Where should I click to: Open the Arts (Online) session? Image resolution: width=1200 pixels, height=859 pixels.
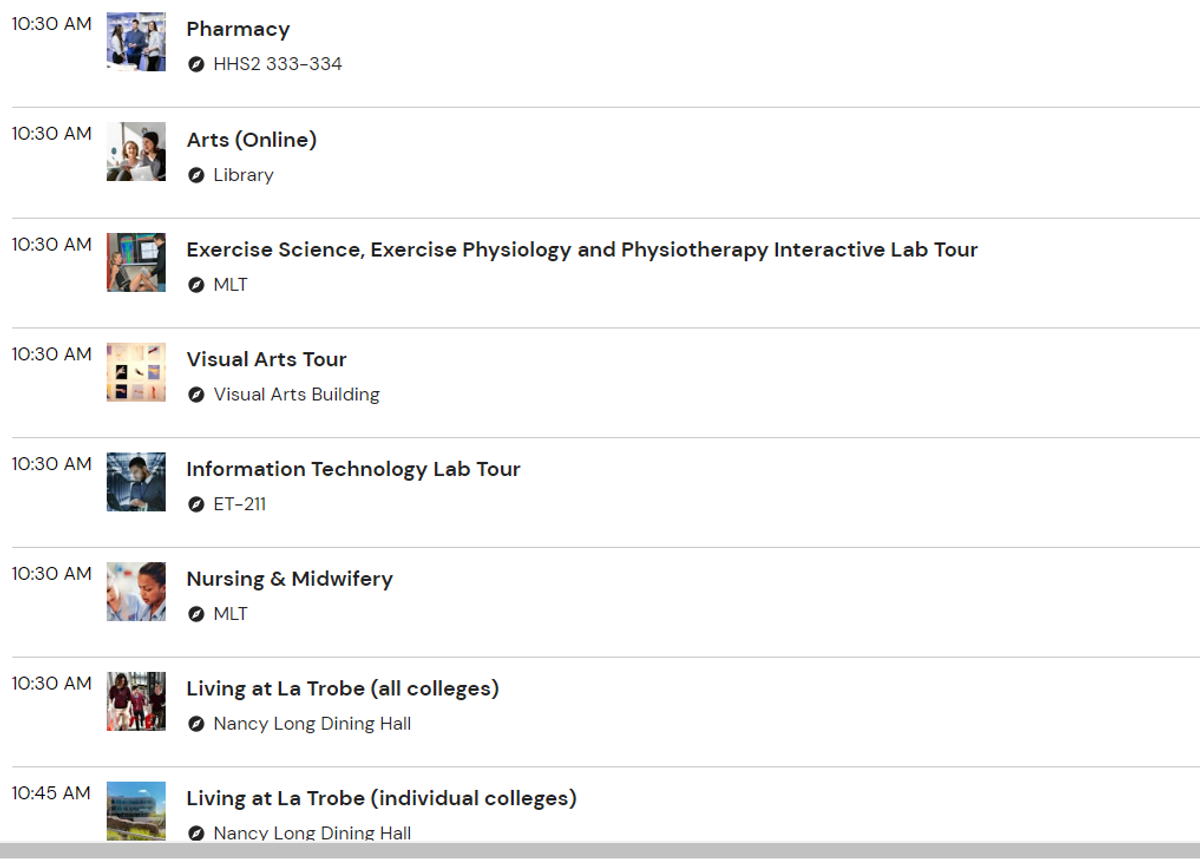pyautogui.click(x=252, y=140)
